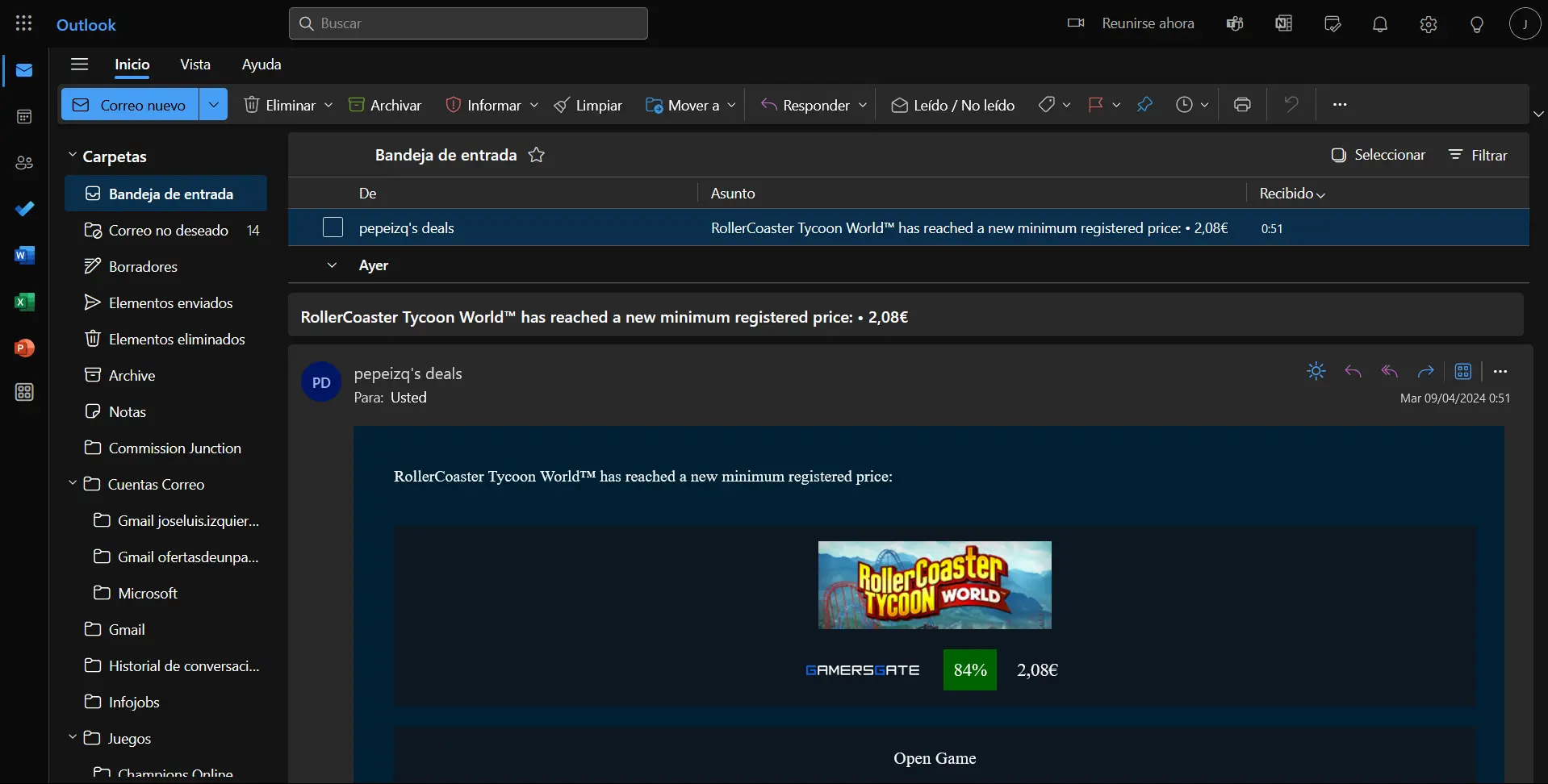Check the box next to pepeizq's deals email
The width and height of the screenshot is (1548, 784).
[333, 227]
